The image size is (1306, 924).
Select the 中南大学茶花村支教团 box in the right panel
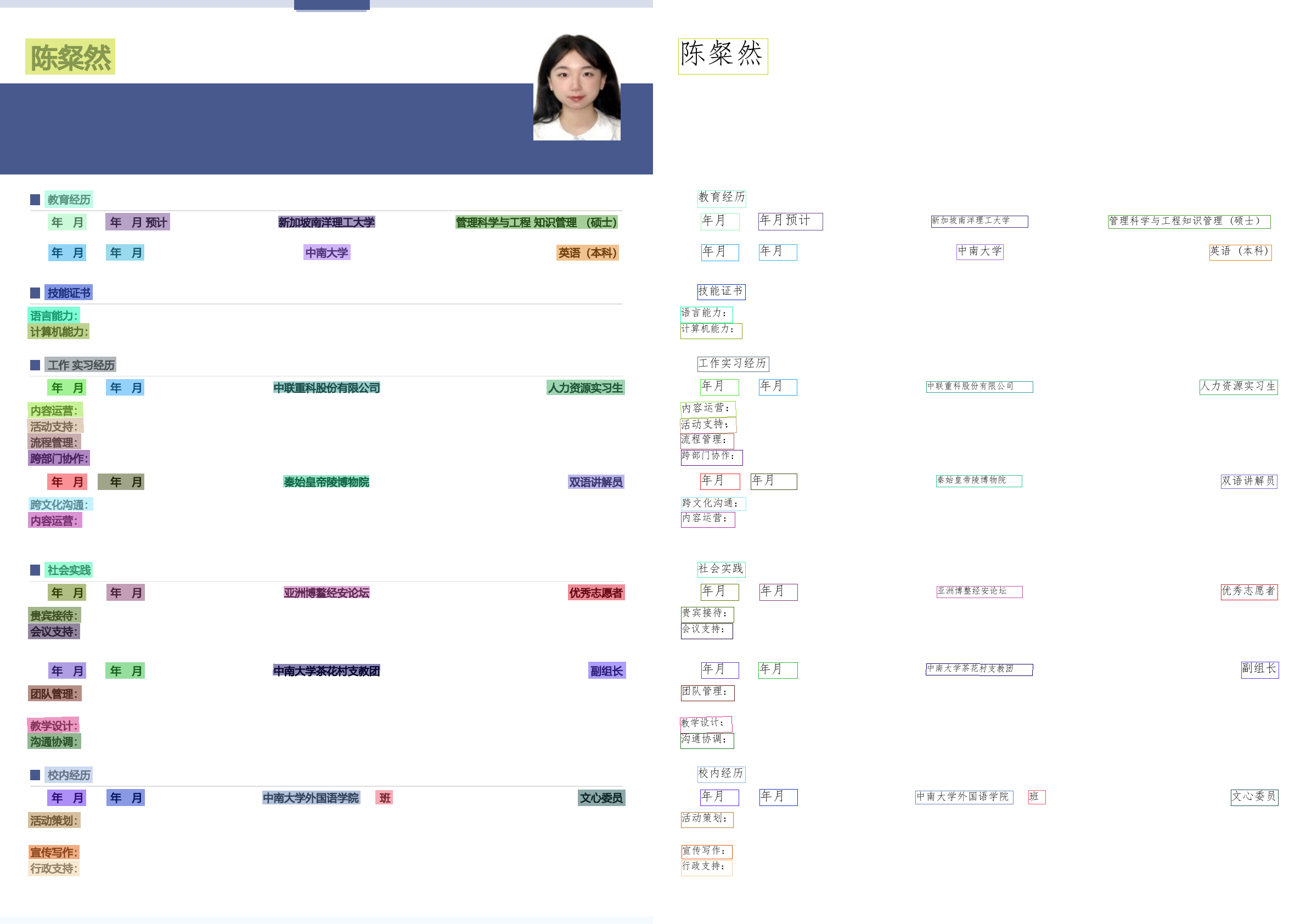pos(979,669)
